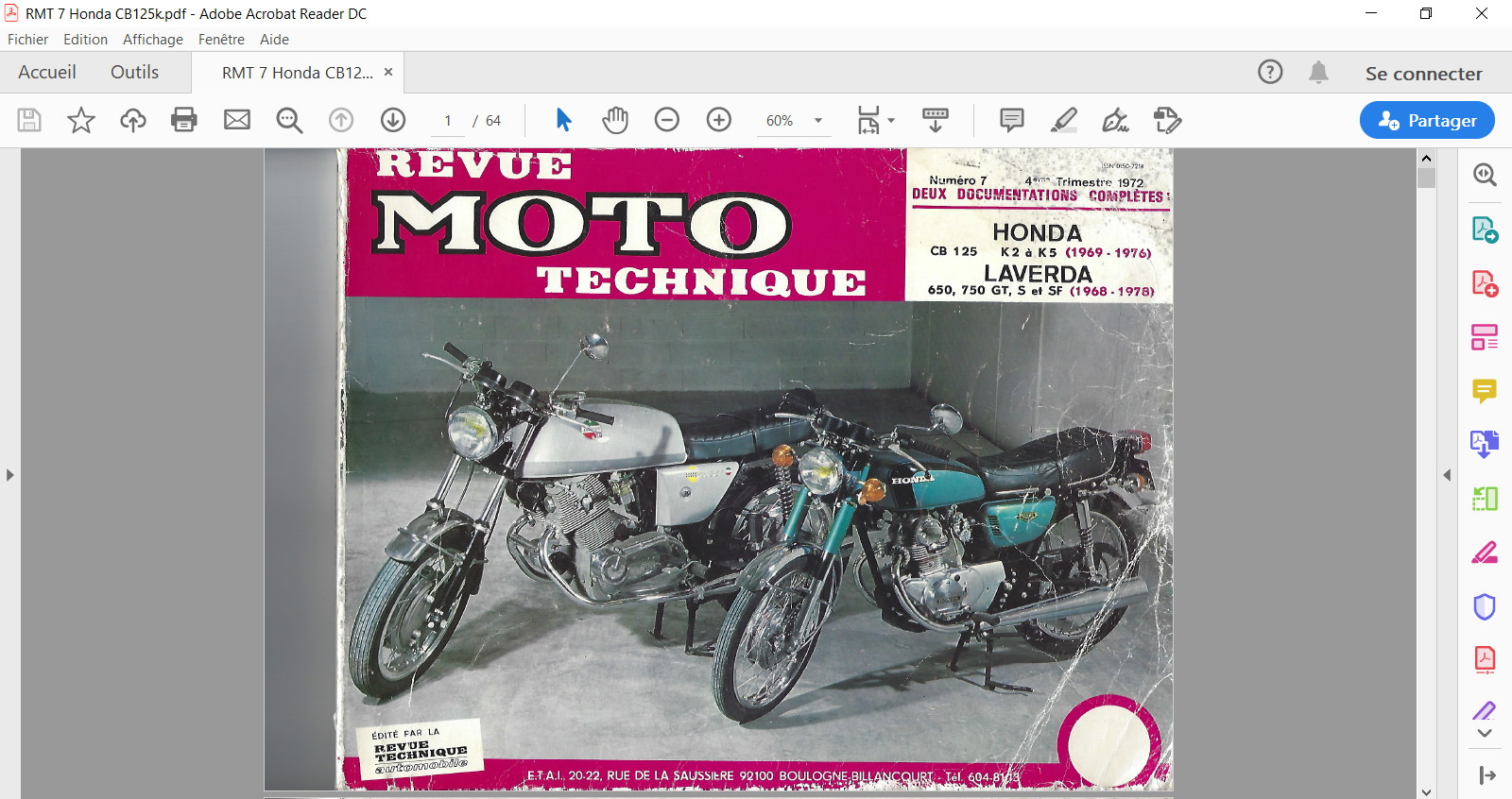Viewport: 1512px width, 799px height.
Task: Open the search tool in right pane
Action: pos(1485,175)
